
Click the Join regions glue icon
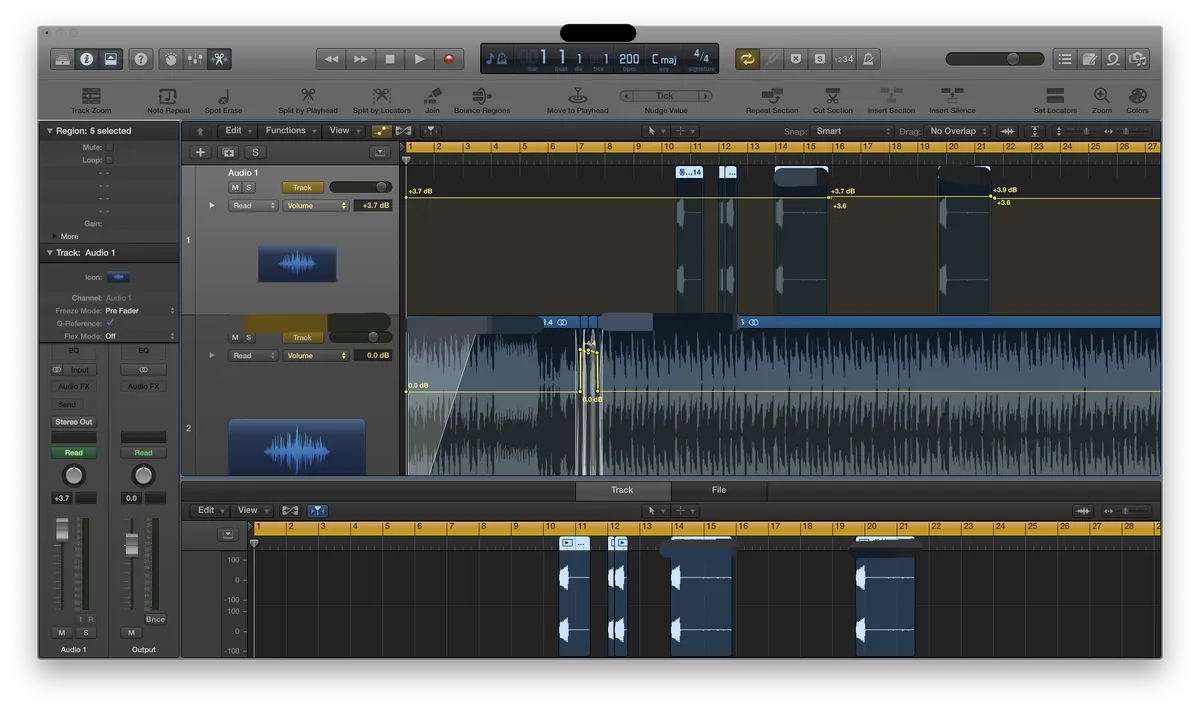432,95
